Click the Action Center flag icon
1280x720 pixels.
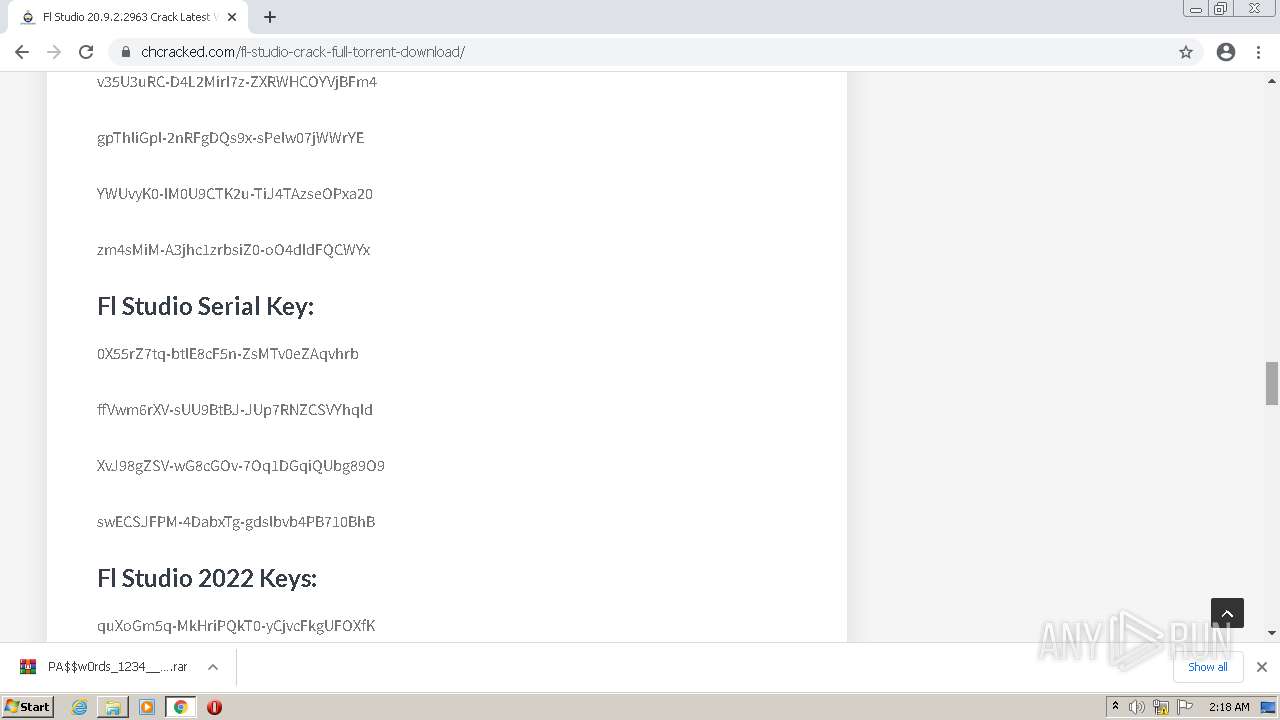click(1184, 707)
